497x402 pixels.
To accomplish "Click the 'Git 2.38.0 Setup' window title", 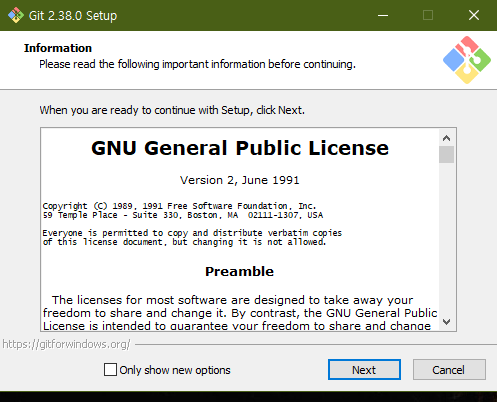I will (73, 16).
